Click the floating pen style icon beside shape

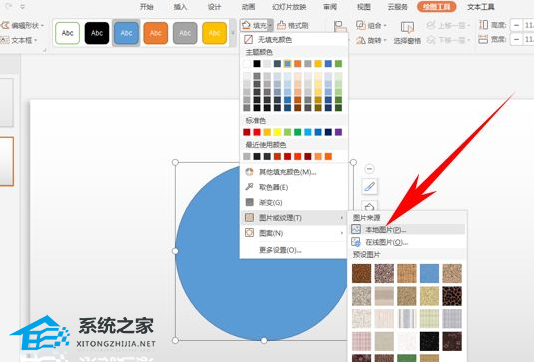[370, 187]
